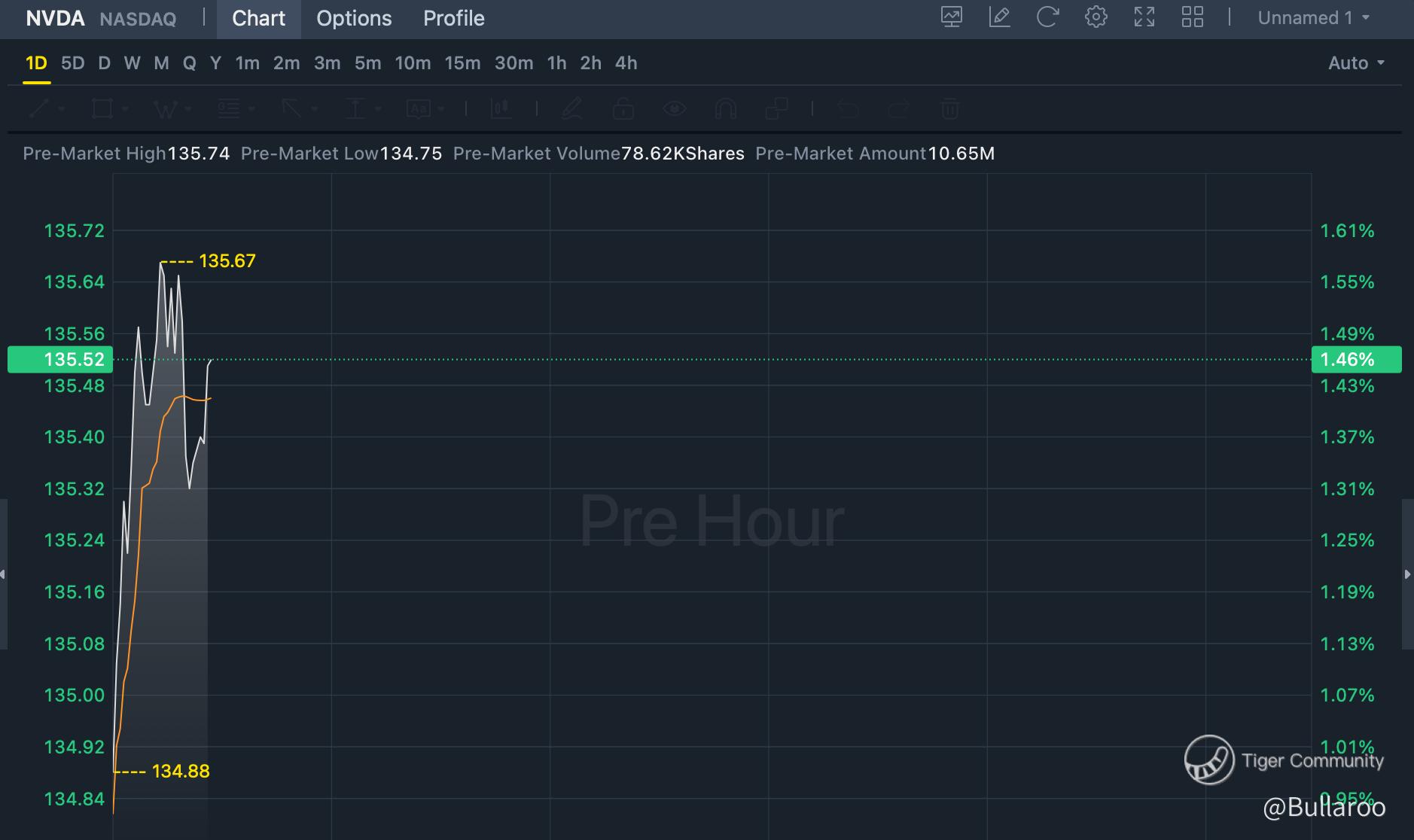Select the text list annotation tool
The width and height of the screenshot is (1414, 840).
coord(228,109)
